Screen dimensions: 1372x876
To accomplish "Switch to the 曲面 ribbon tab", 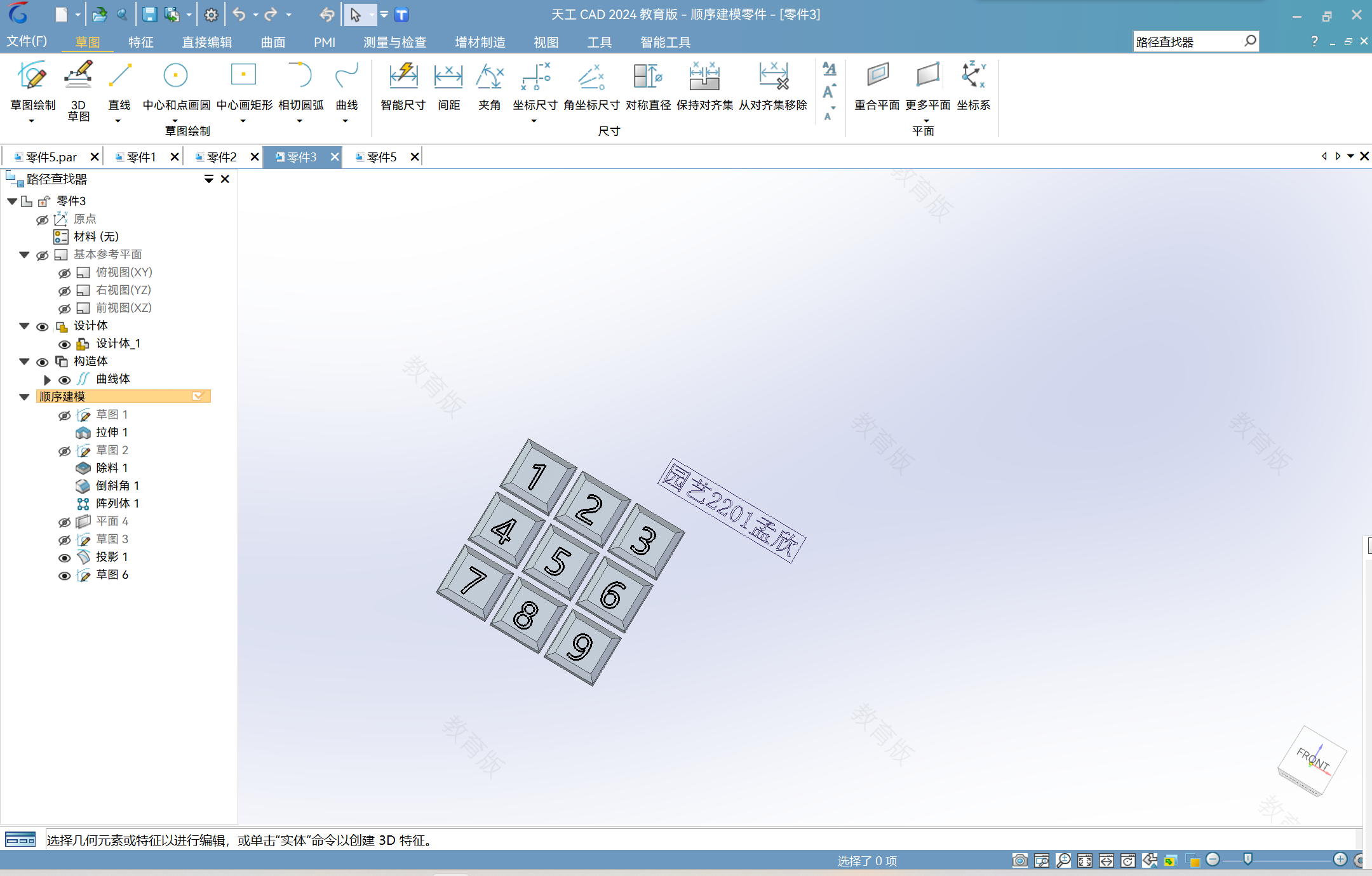I will pyautogui.click(x=273, y=42).
